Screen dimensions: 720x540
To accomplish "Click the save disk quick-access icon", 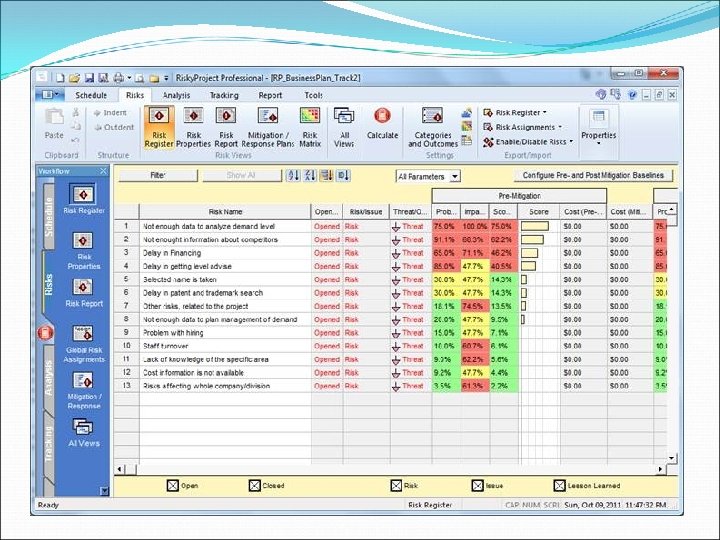I will (x=89, y=78).
